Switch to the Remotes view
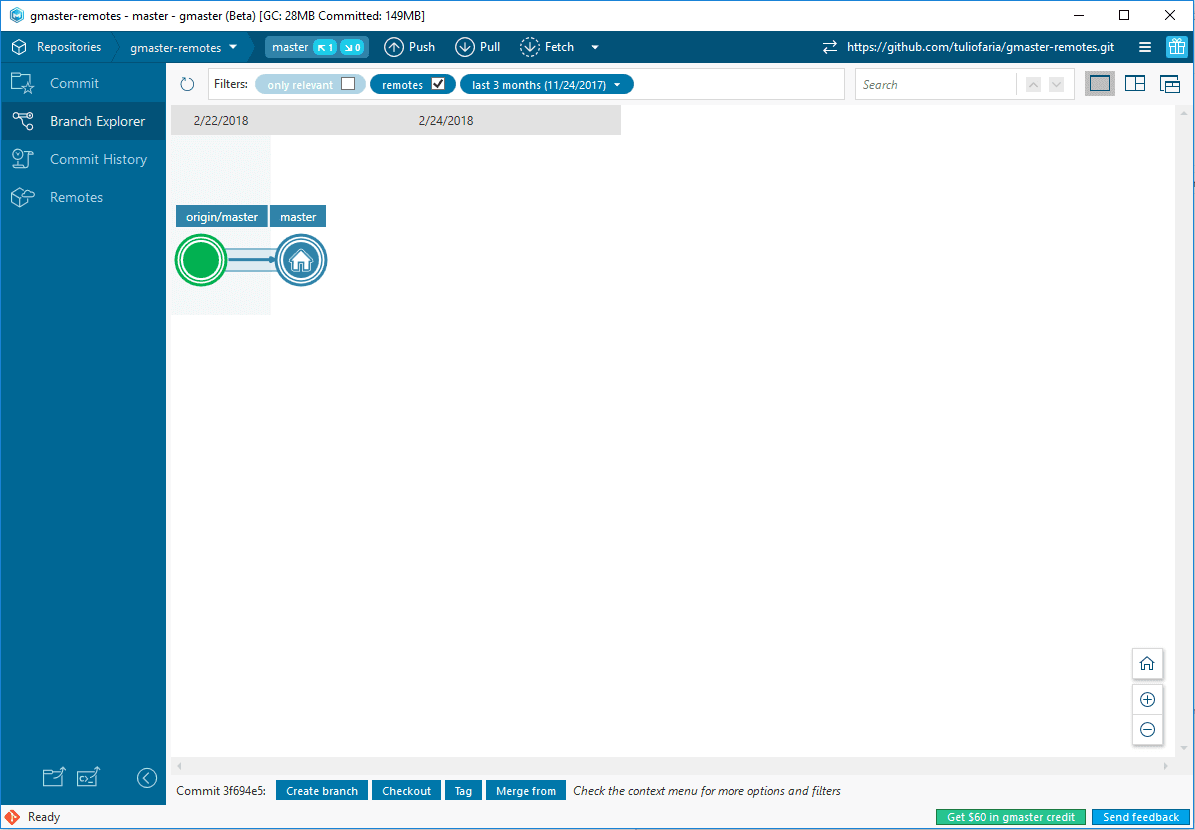 coord(82,197)
